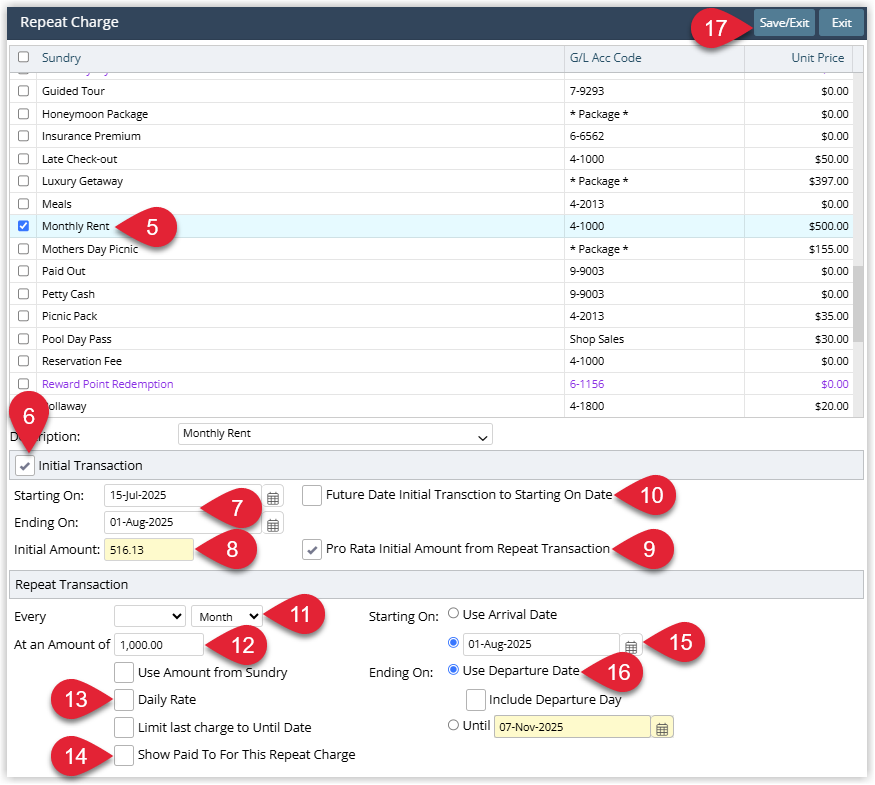Select the Honeymoon Package row
This screenshot has height=785, width=875.
point(431,114)
